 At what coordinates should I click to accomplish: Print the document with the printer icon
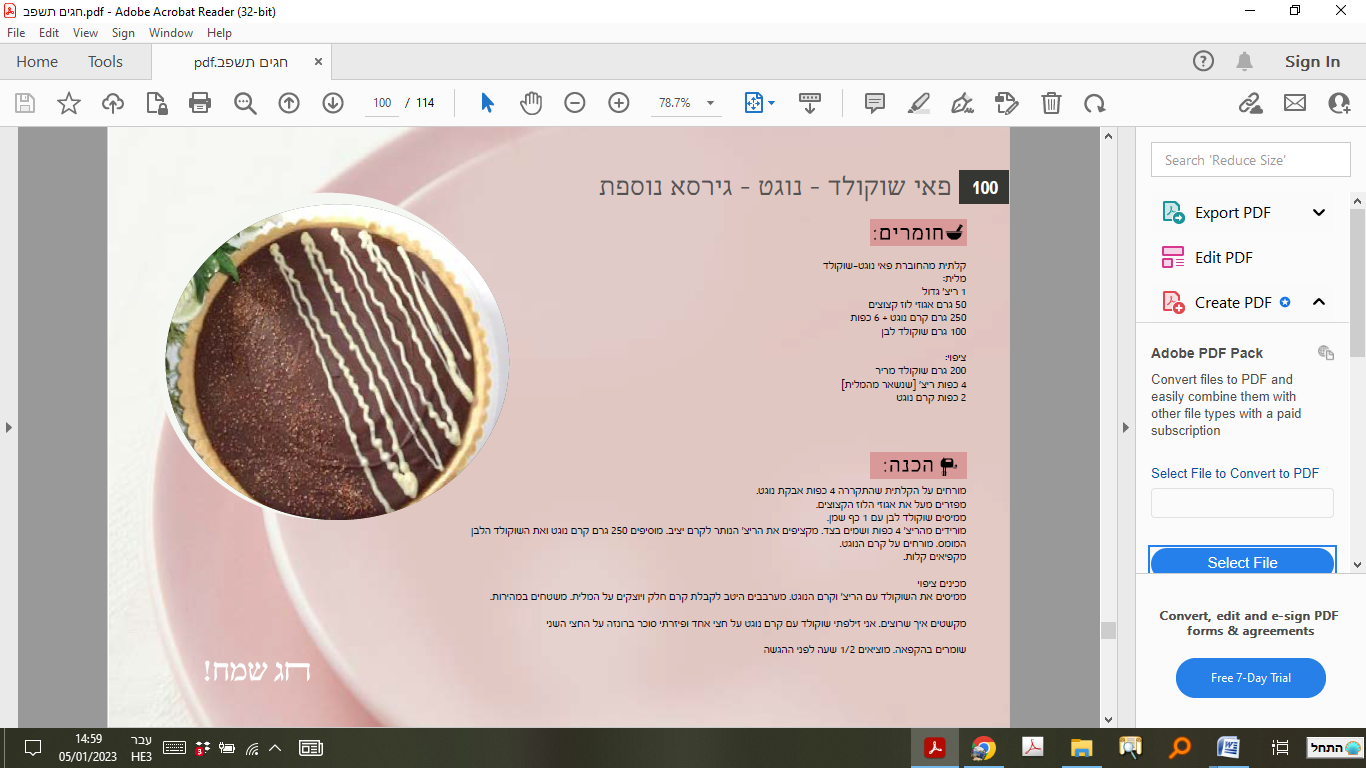(x=200, y=103)
